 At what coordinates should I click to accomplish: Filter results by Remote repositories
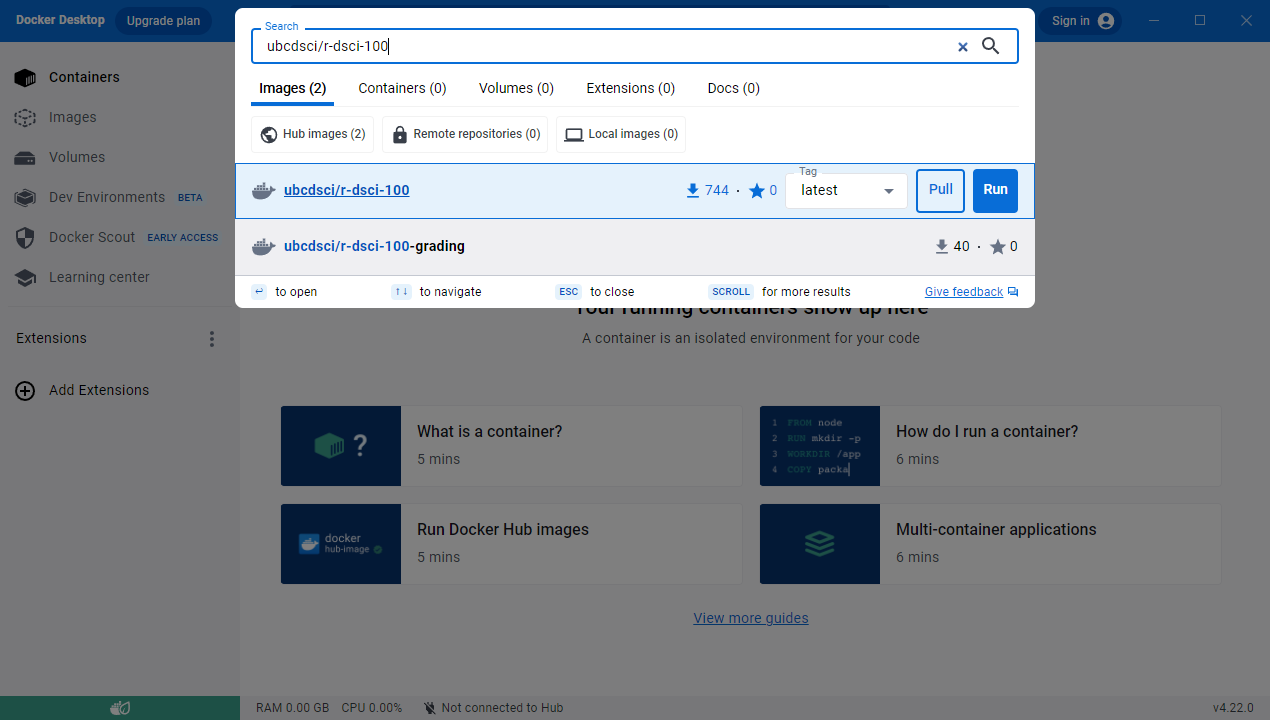coord(465,134)
